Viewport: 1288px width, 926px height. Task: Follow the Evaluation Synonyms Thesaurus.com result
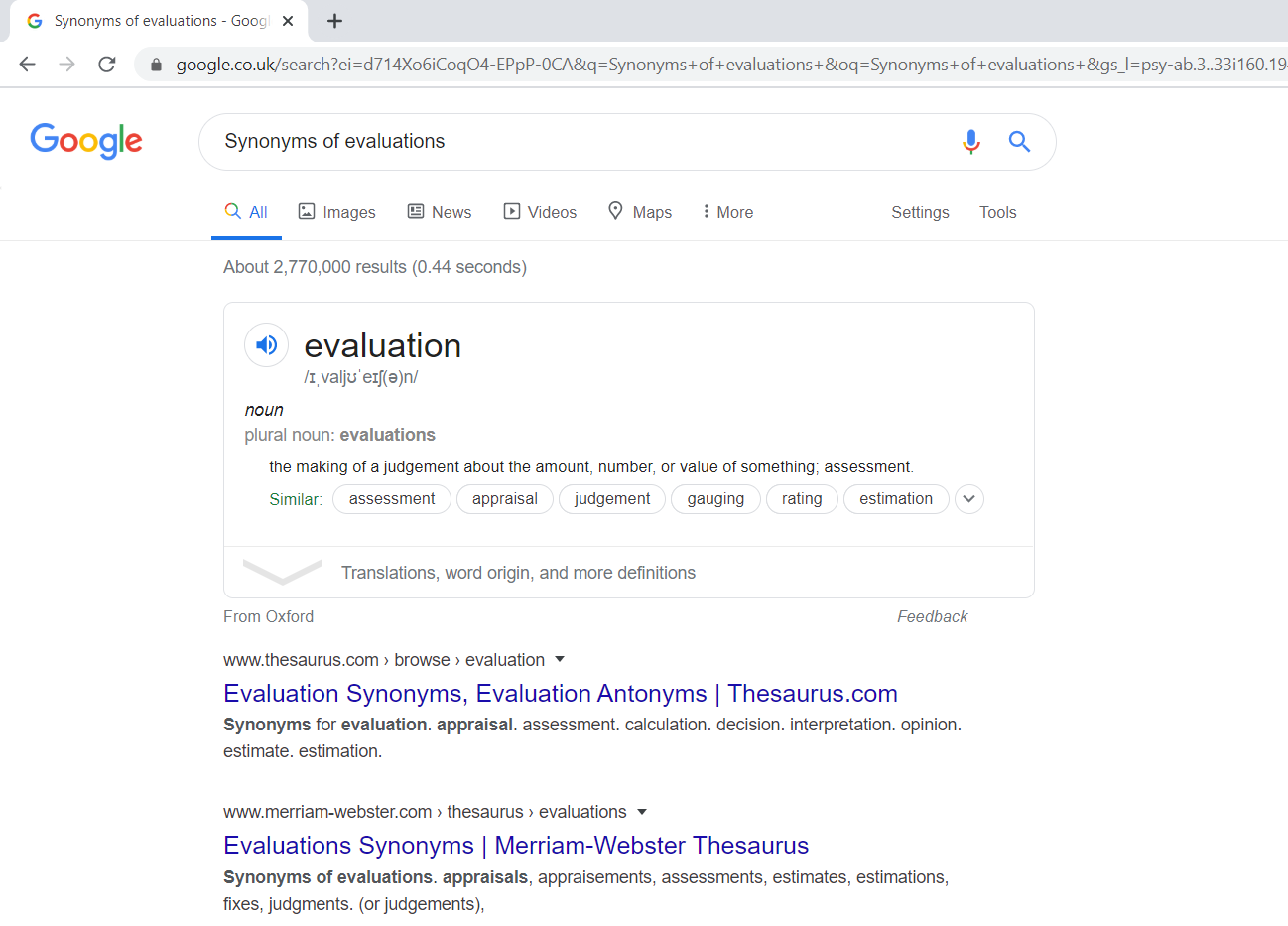[x=560, y=693]
